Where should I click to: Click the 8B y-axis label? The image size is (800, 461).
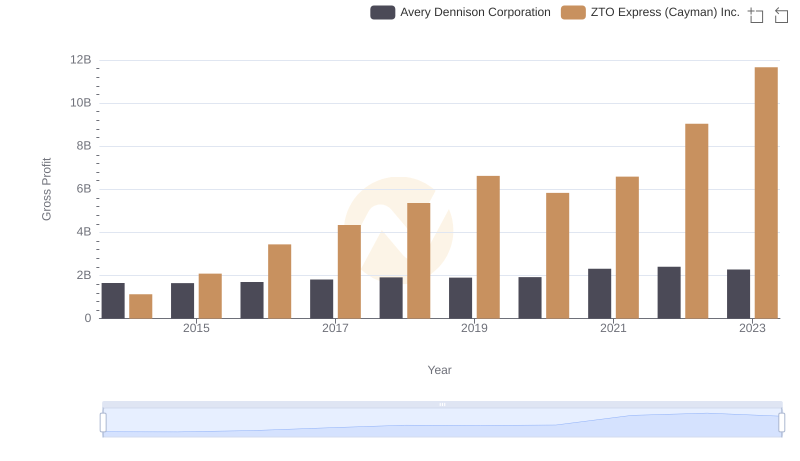point(84,146)
